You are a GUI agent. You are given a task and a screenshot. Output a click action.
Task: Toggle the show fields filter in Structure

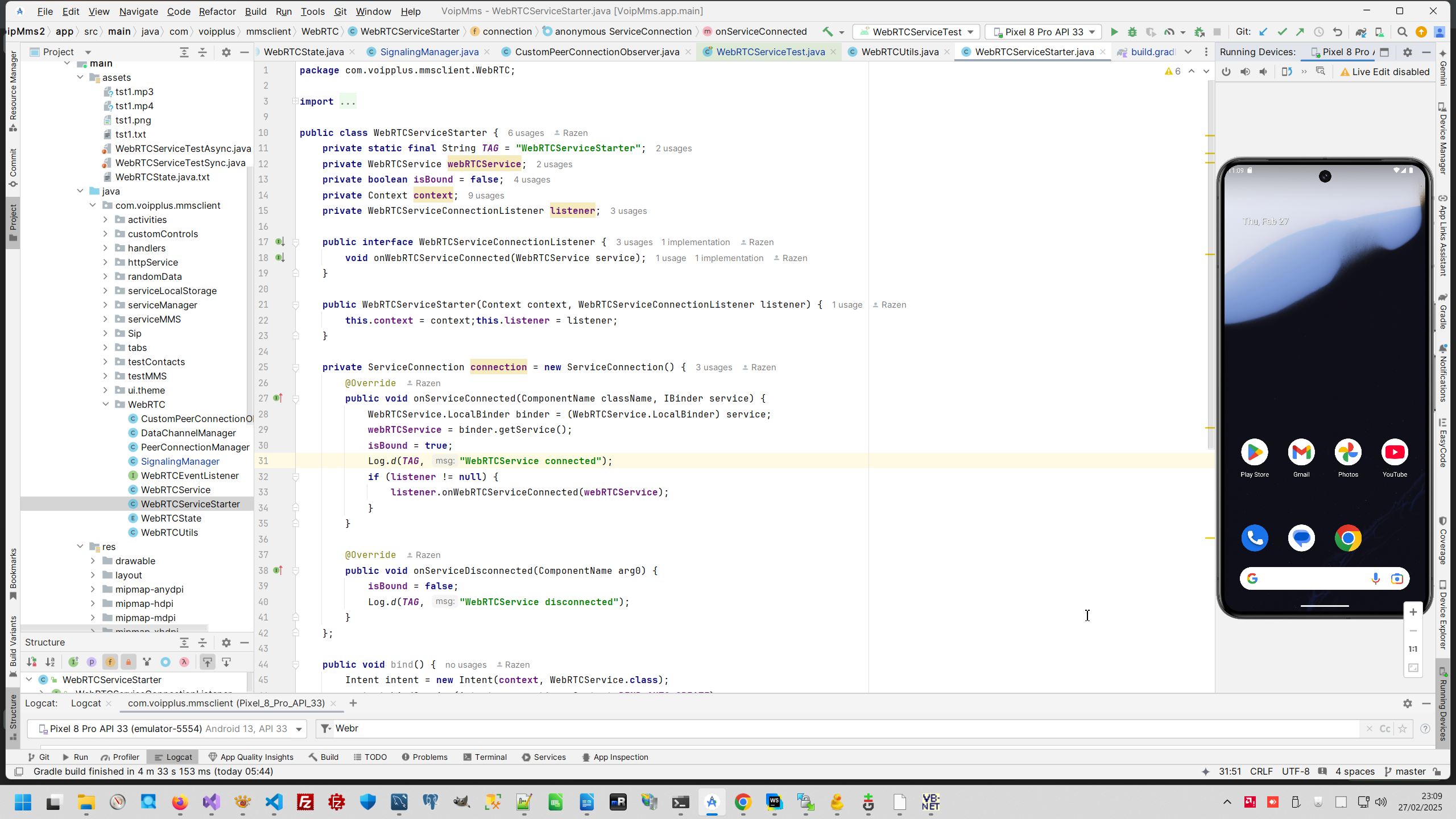click(110, 662)
